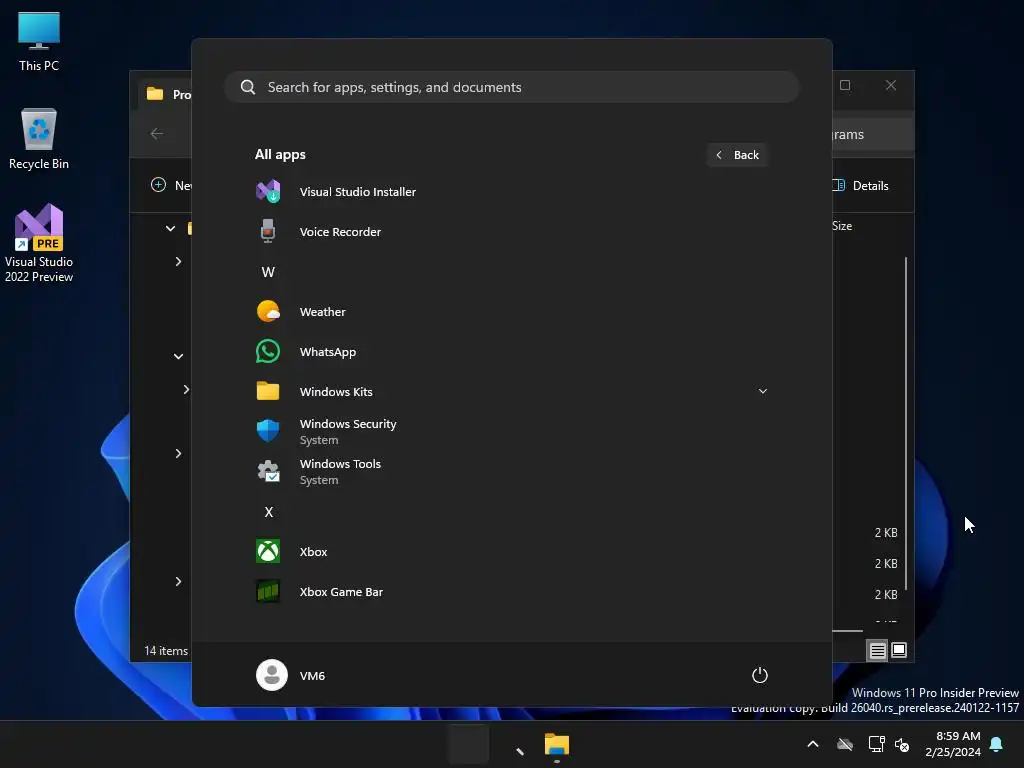Click the muted volume tray icon
Image resolution: width=1024 pixels, height=768 pixels.
(x=902, y=744)
